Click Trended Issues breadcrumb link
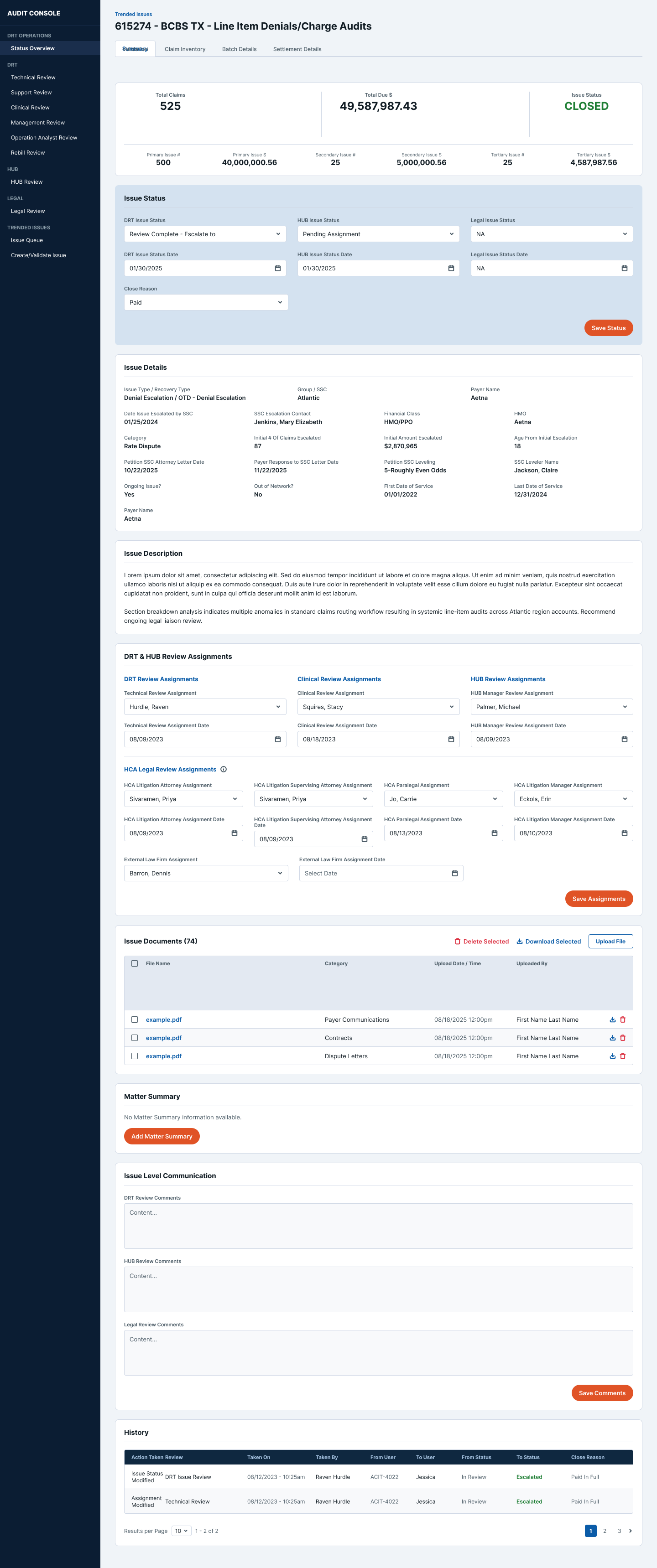 133,14
